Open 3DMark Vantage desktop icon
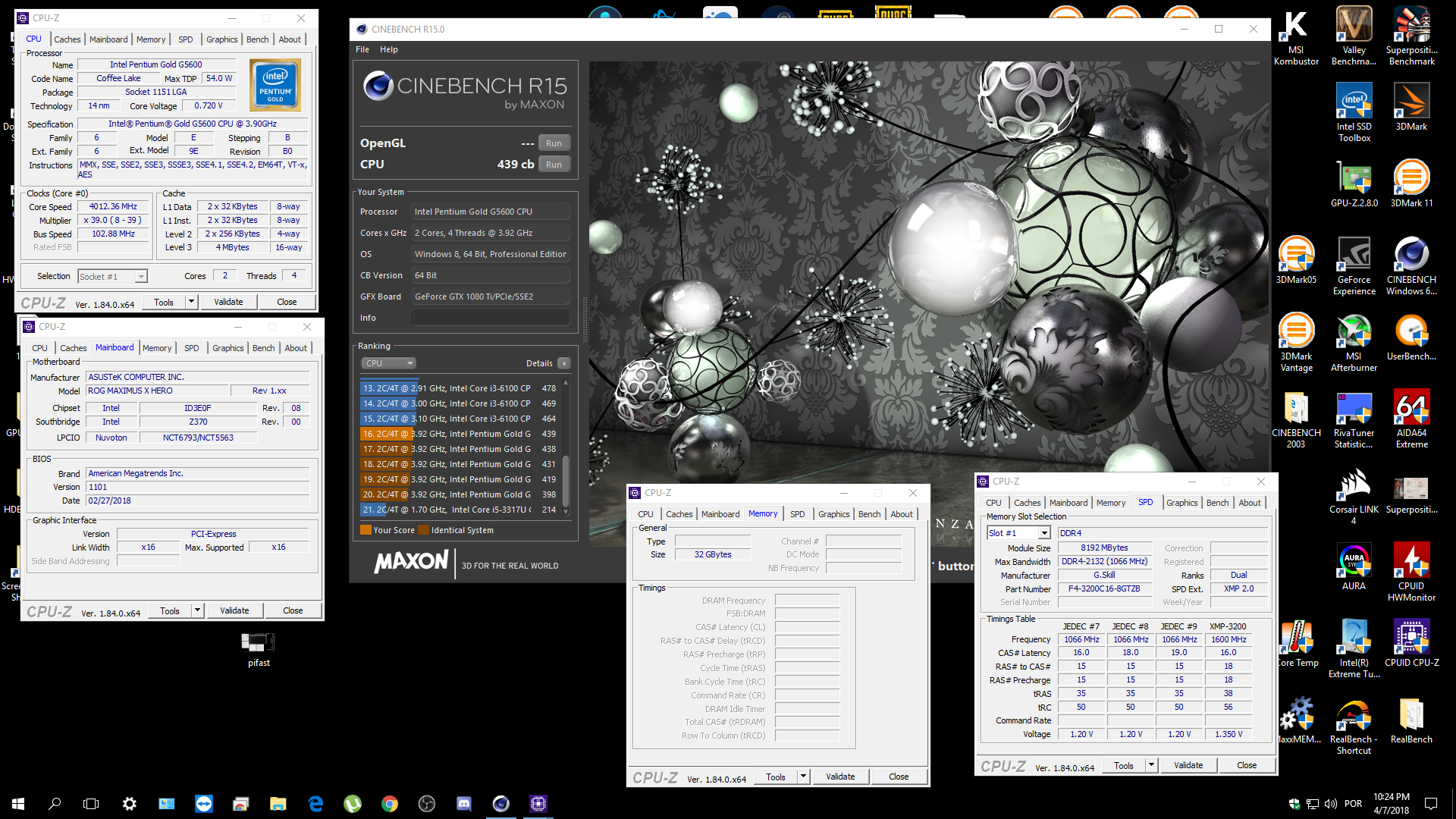The width and height of the screenshot is (1456, 819). coord(1296,342)
